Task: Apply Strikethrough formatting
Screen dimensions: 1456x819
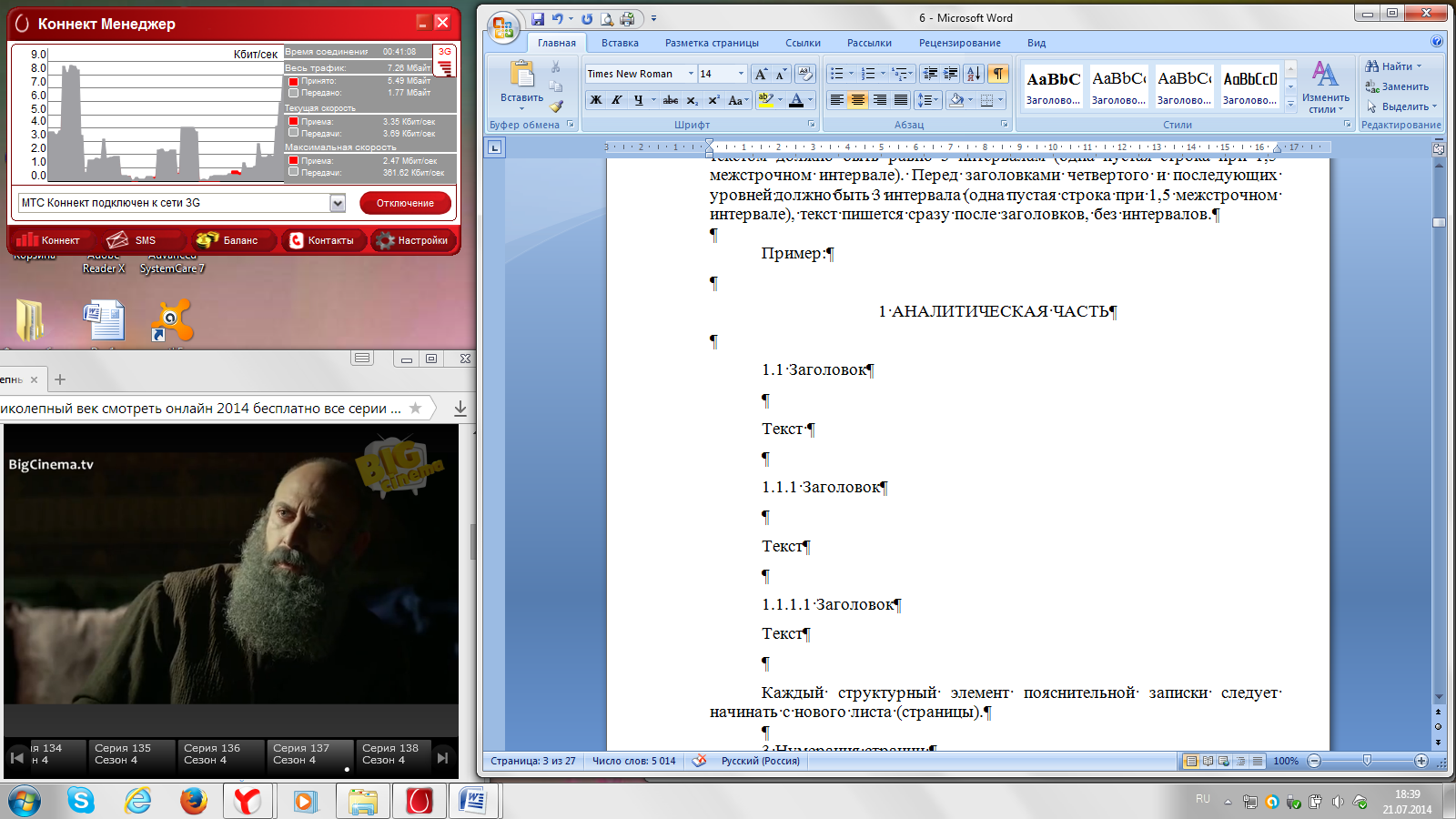Action: [x=671, y=100]
